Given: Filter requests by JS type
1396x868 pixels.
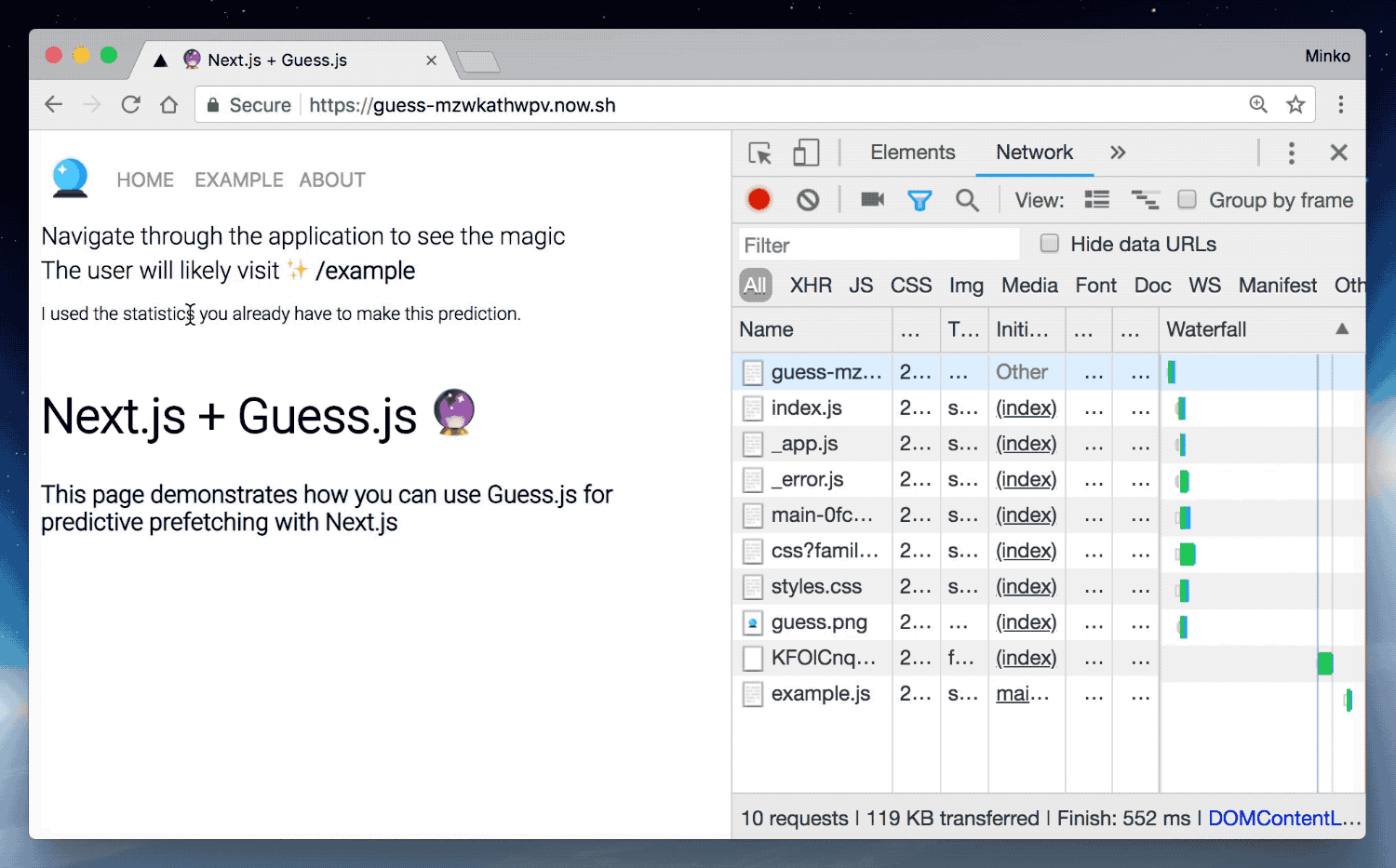Looking at the screenshot, I should click(861, 286).
